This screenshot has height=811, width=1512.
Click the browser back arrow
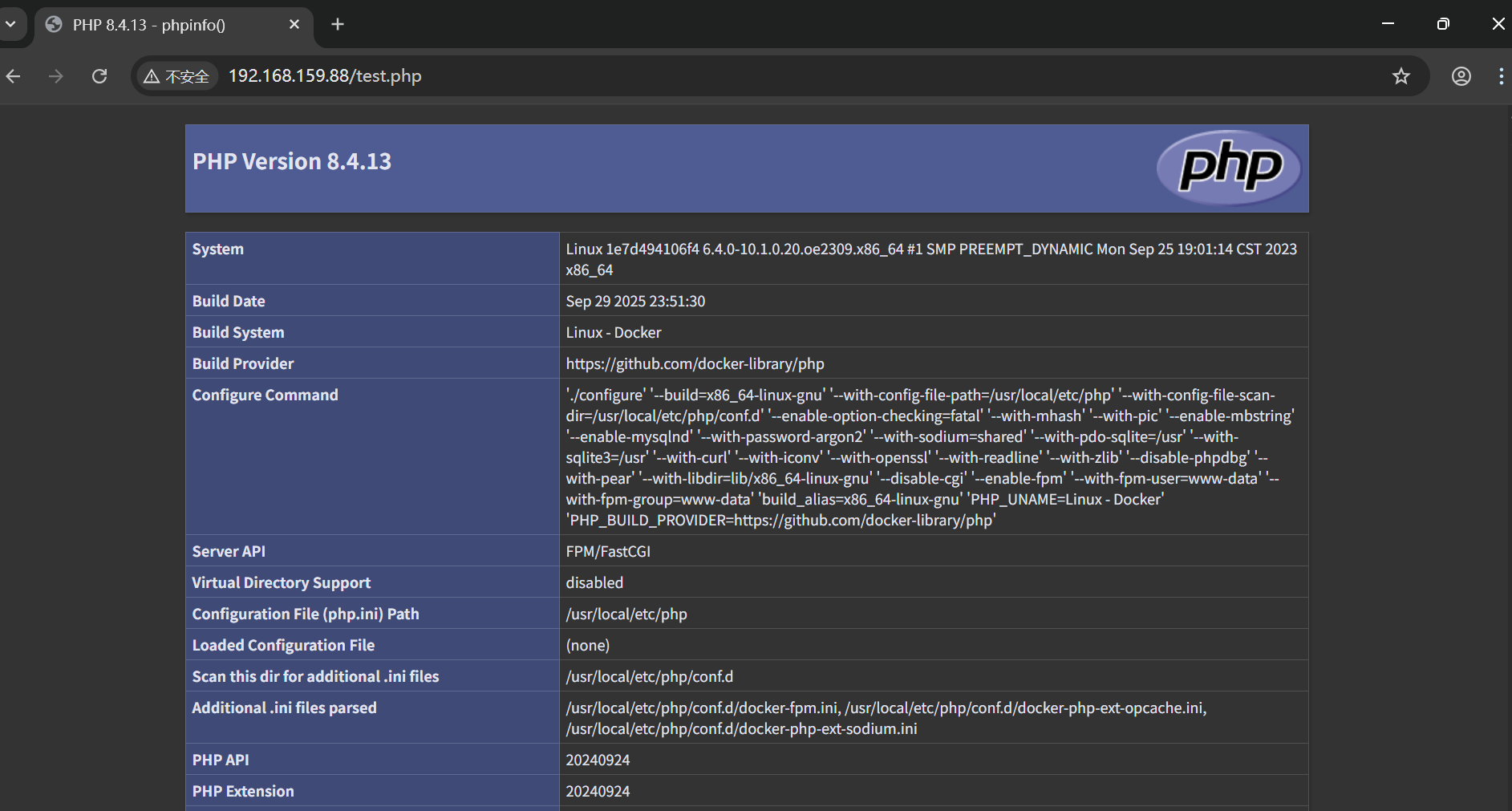point(14,76)
